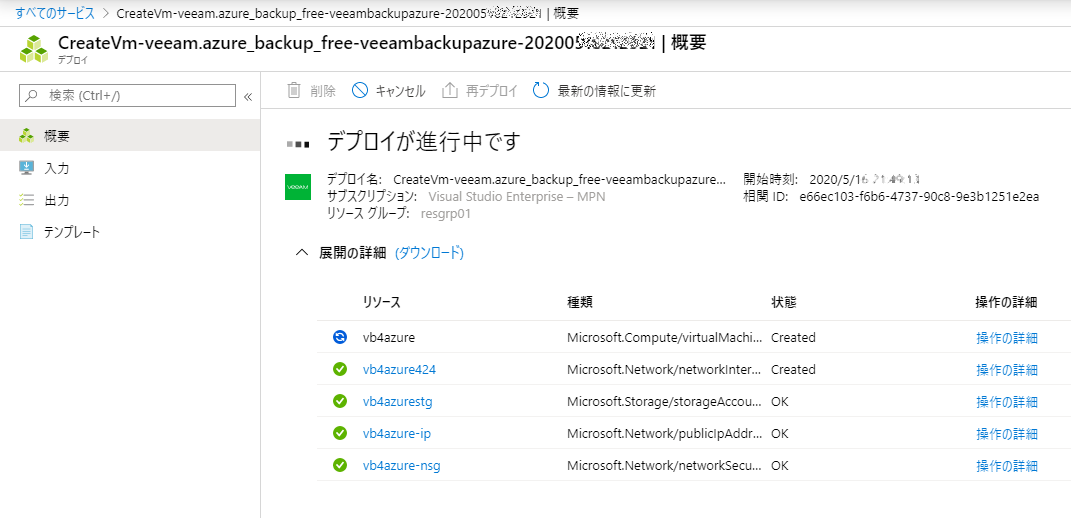Screen dimensions: 1071x518
Task: Click the Microsoft.Network/networkInter... type cell
Action: tap(665, 370)
